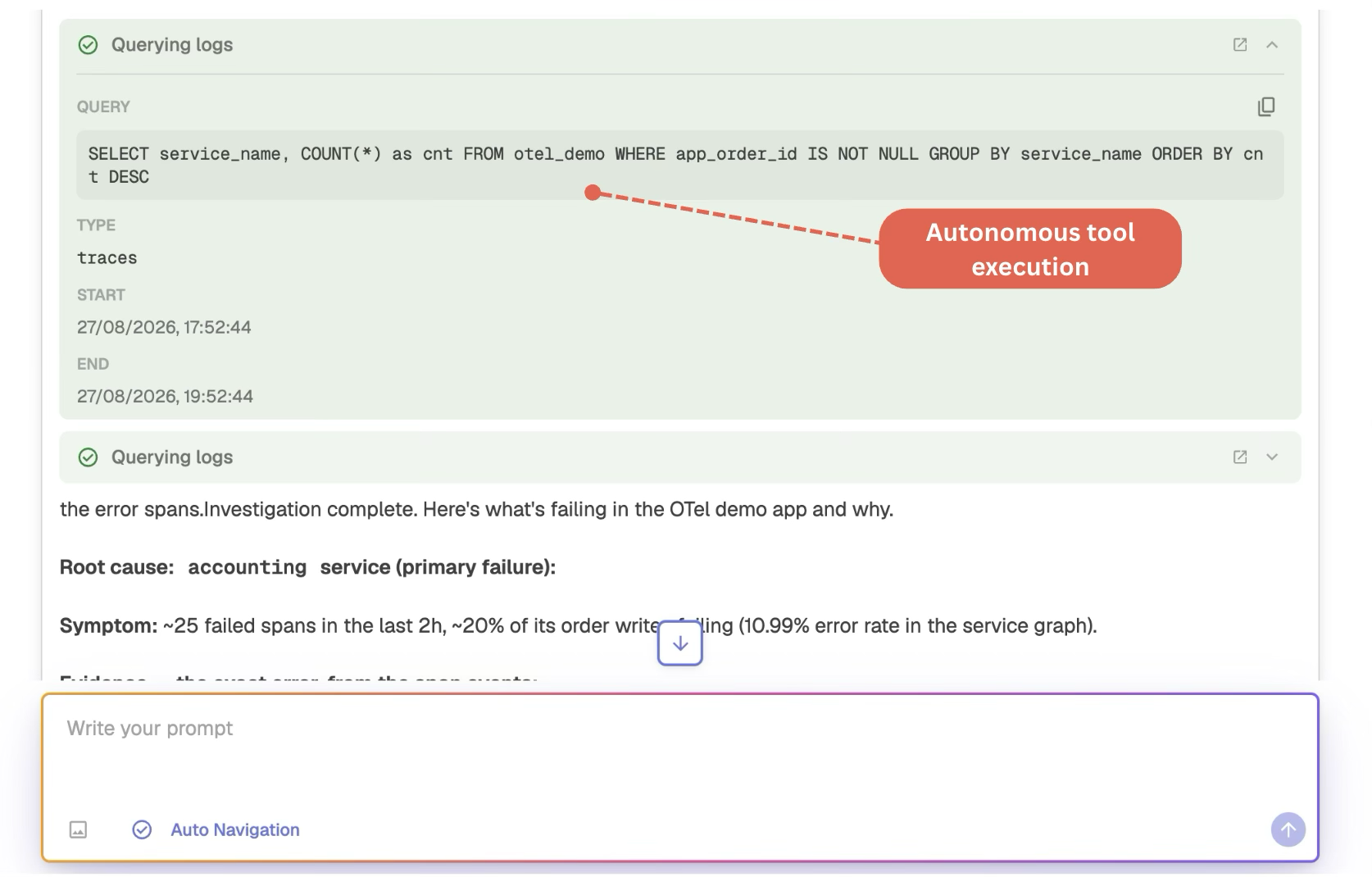Send the prompt with arrow button

1288,829
